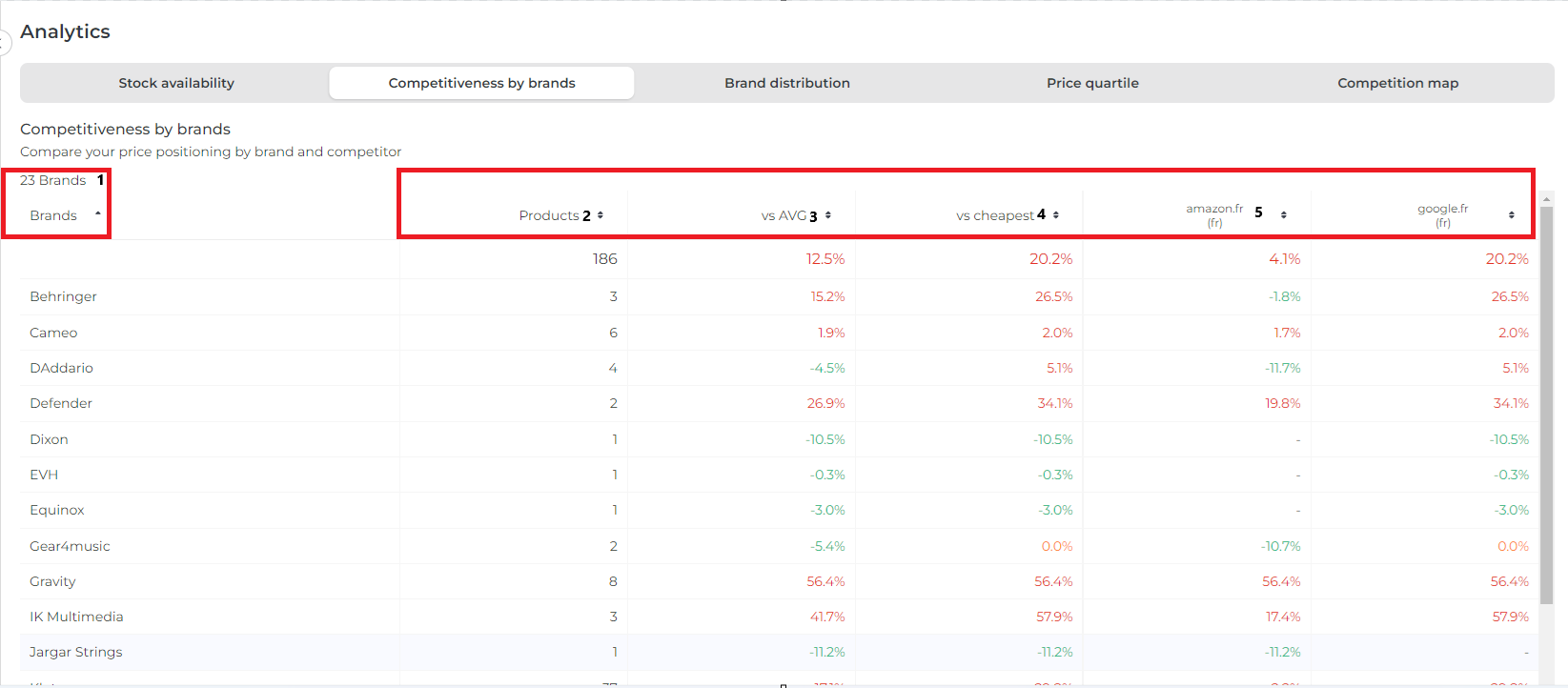This screenshot has height=688, width=1568.
Task: Click the Brands column header label
Action: 53,215
